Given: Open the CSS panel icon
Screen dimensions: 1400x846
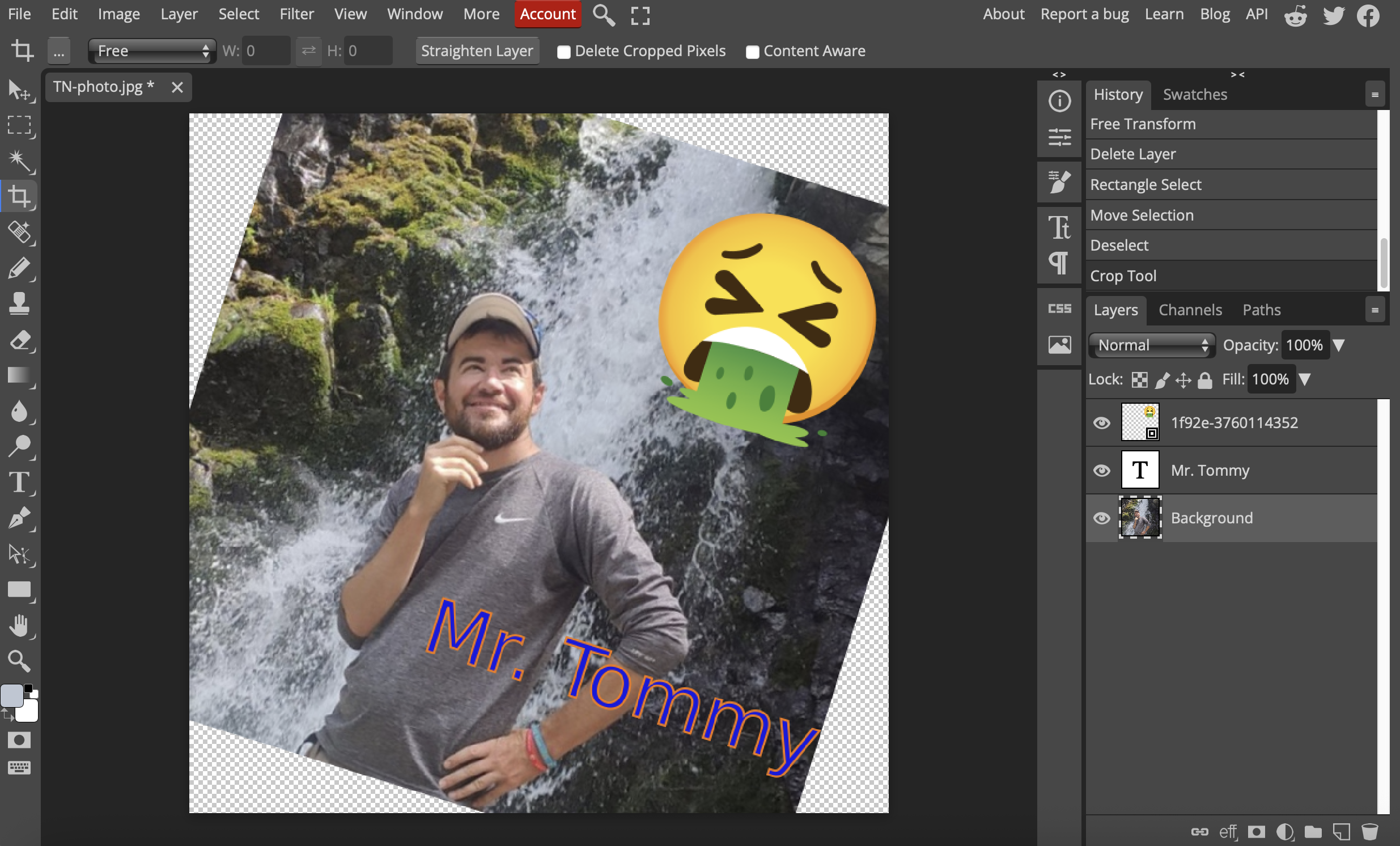Looking at the screenshot, I should coord(1059,308).
